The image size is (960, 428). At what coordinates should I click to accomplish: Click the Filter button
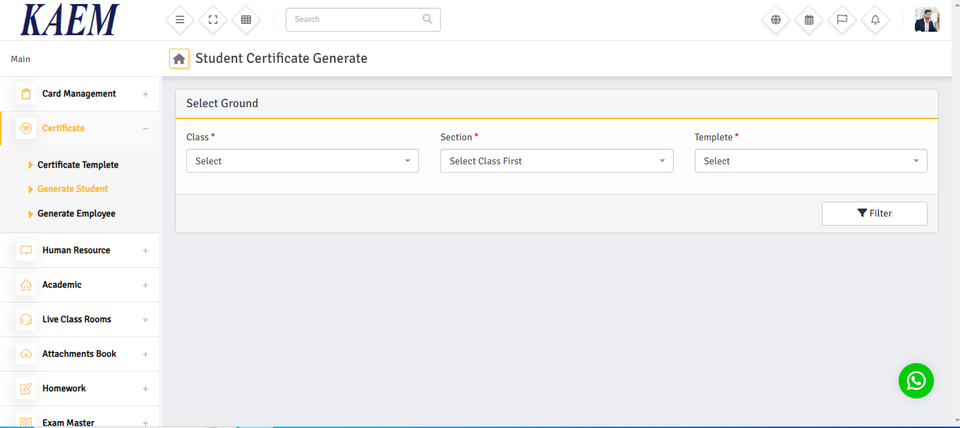tap(874, 214)
